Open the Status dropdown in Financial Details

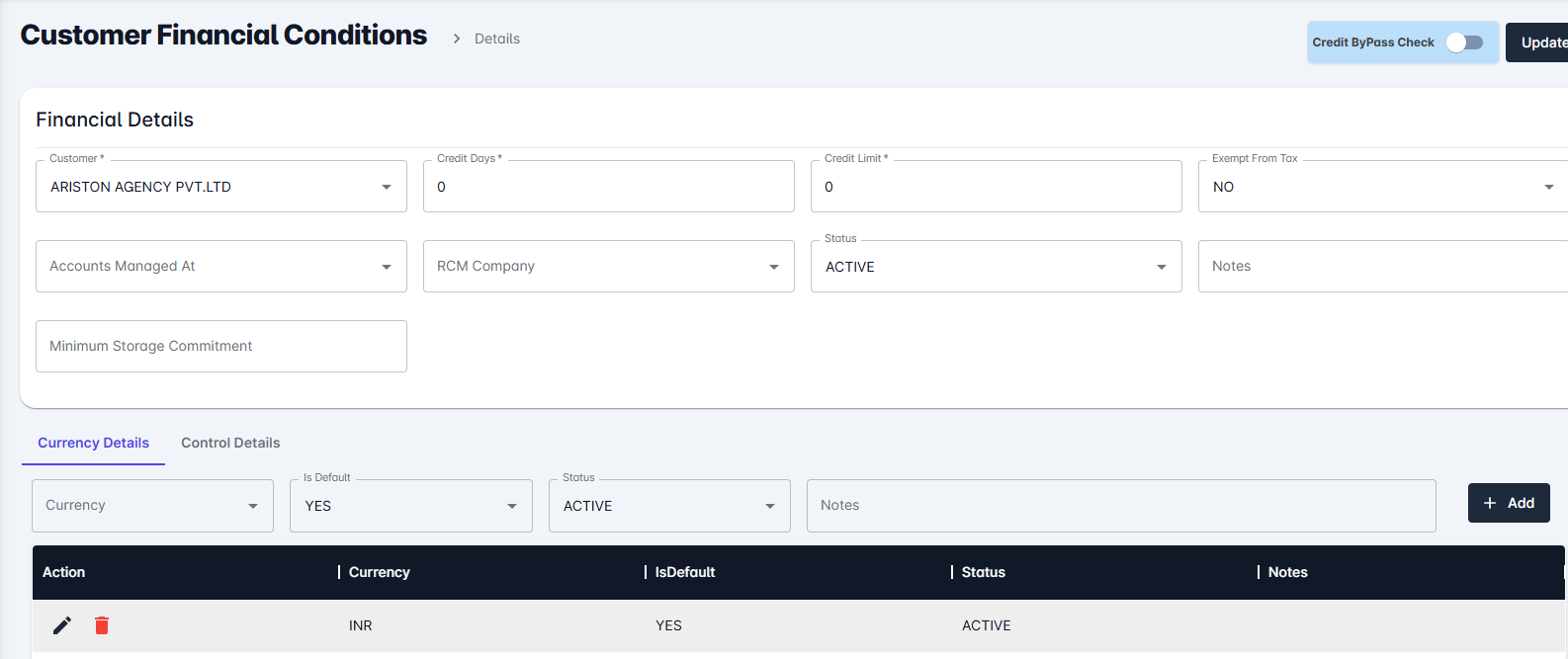(996, 267)
